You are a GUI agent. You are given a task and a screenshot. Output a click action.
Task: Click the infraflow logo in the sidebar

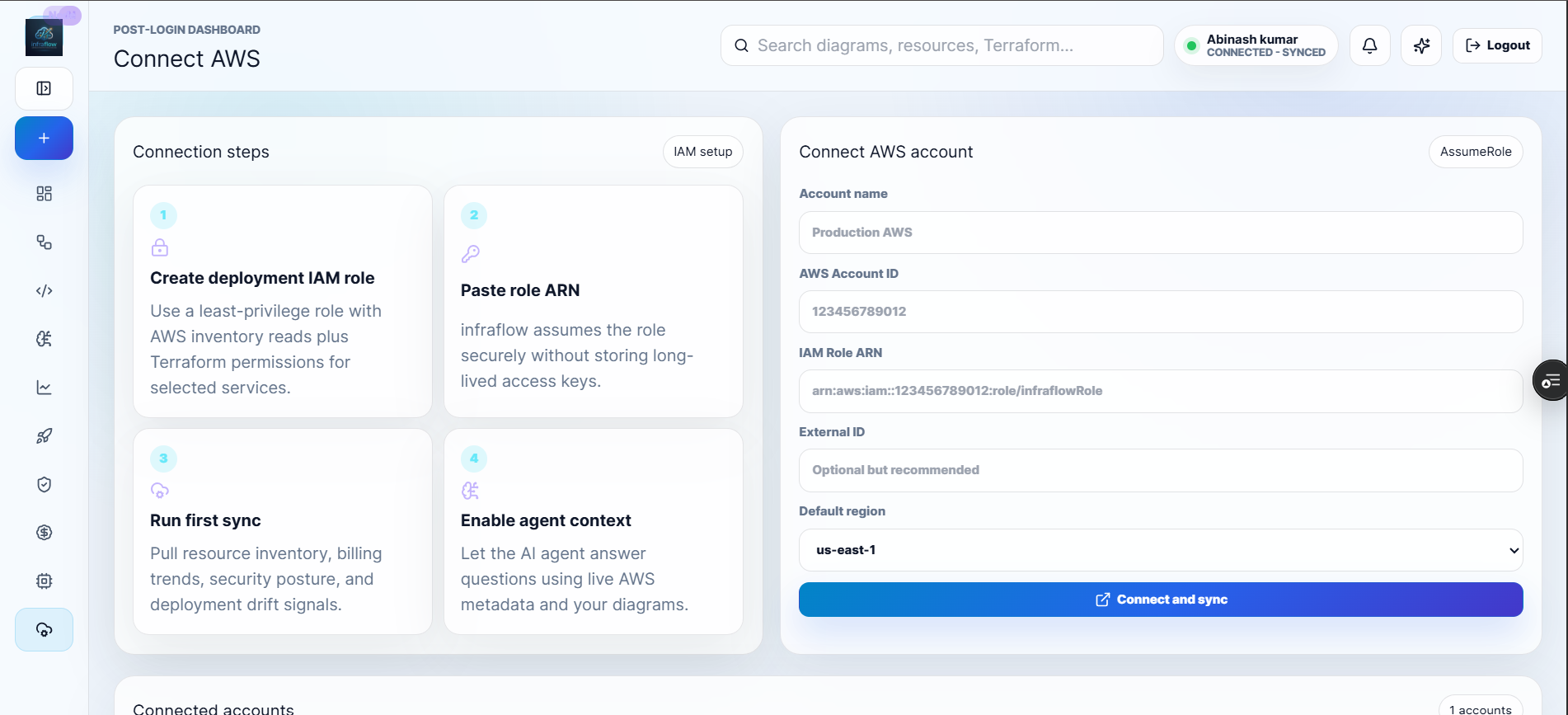(44, 37)
